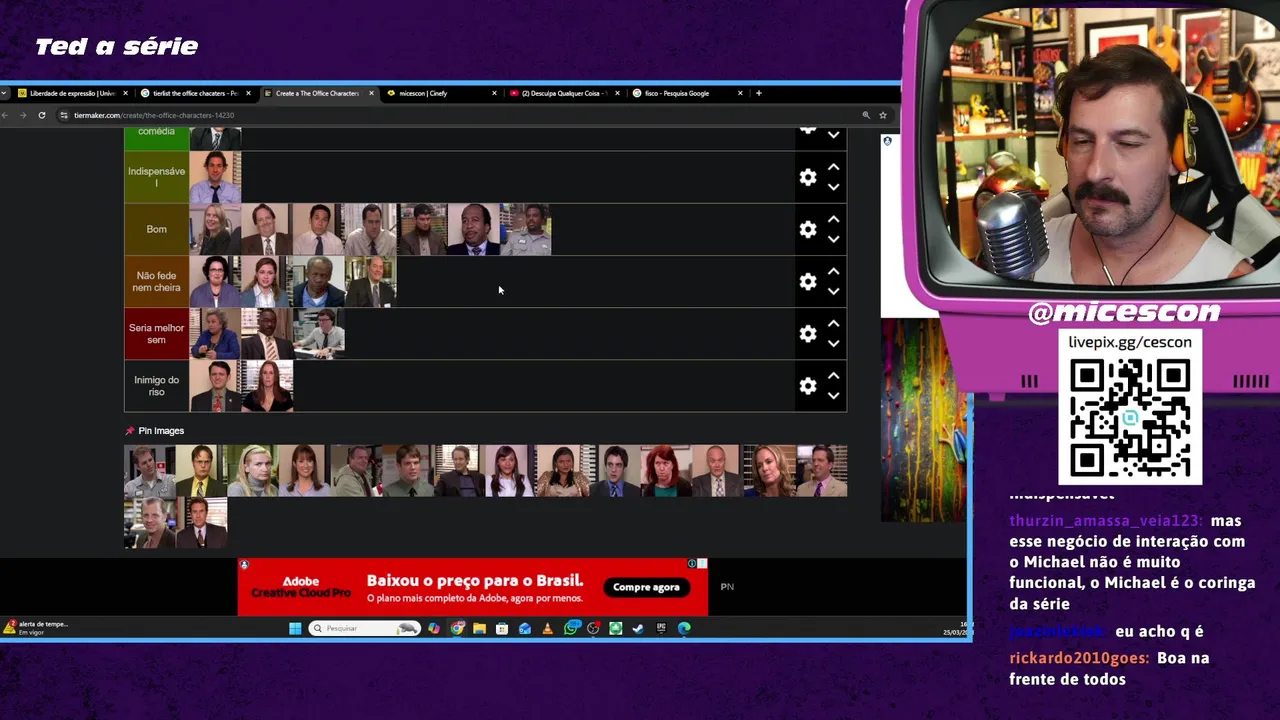Open Chrome from the taskbar
Image resolution: width=1280 pixels, height=720 pixels.
[457, 628]
